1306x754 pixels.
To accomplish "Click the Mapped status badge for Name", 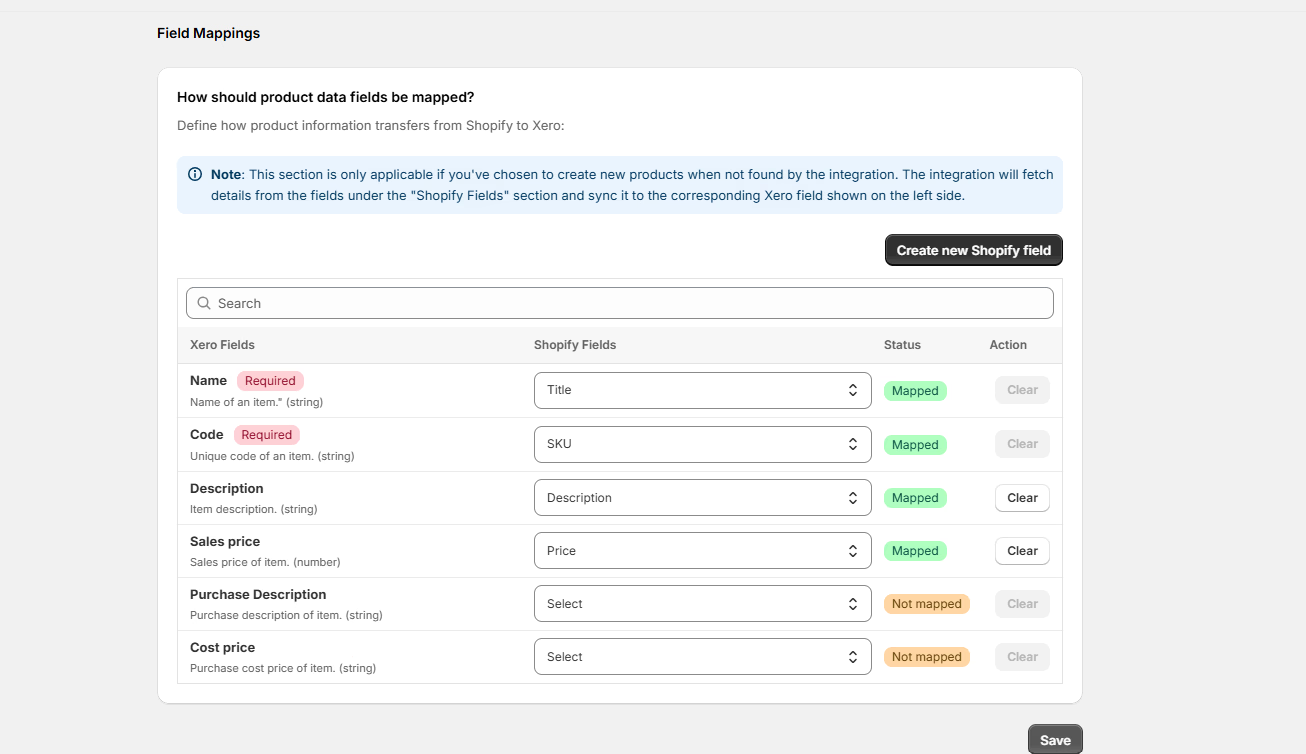I will coord(915,391).
